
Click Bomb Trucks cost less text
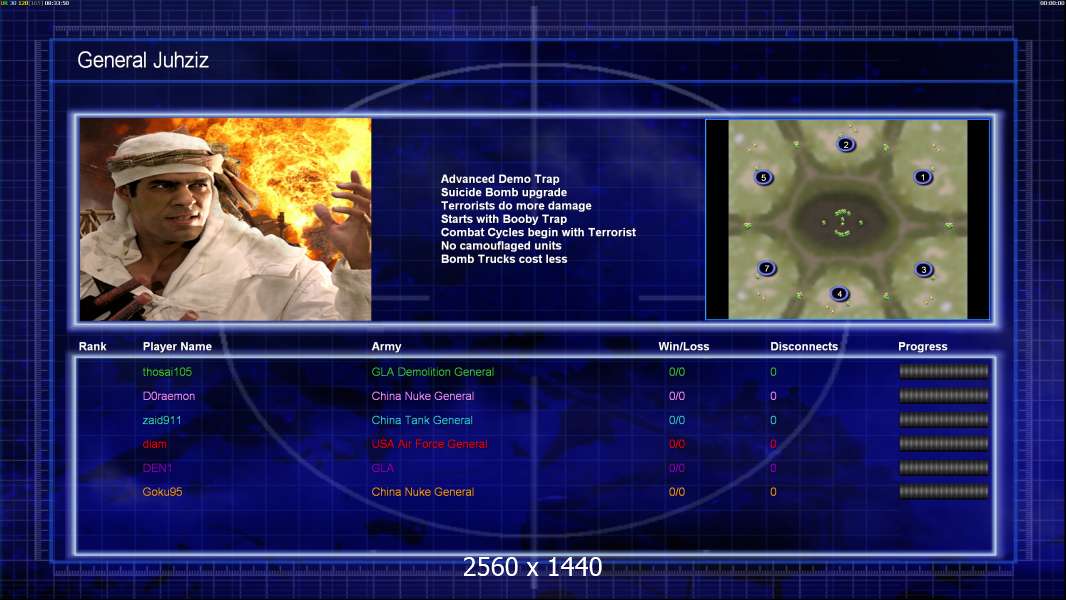[504, 259]
